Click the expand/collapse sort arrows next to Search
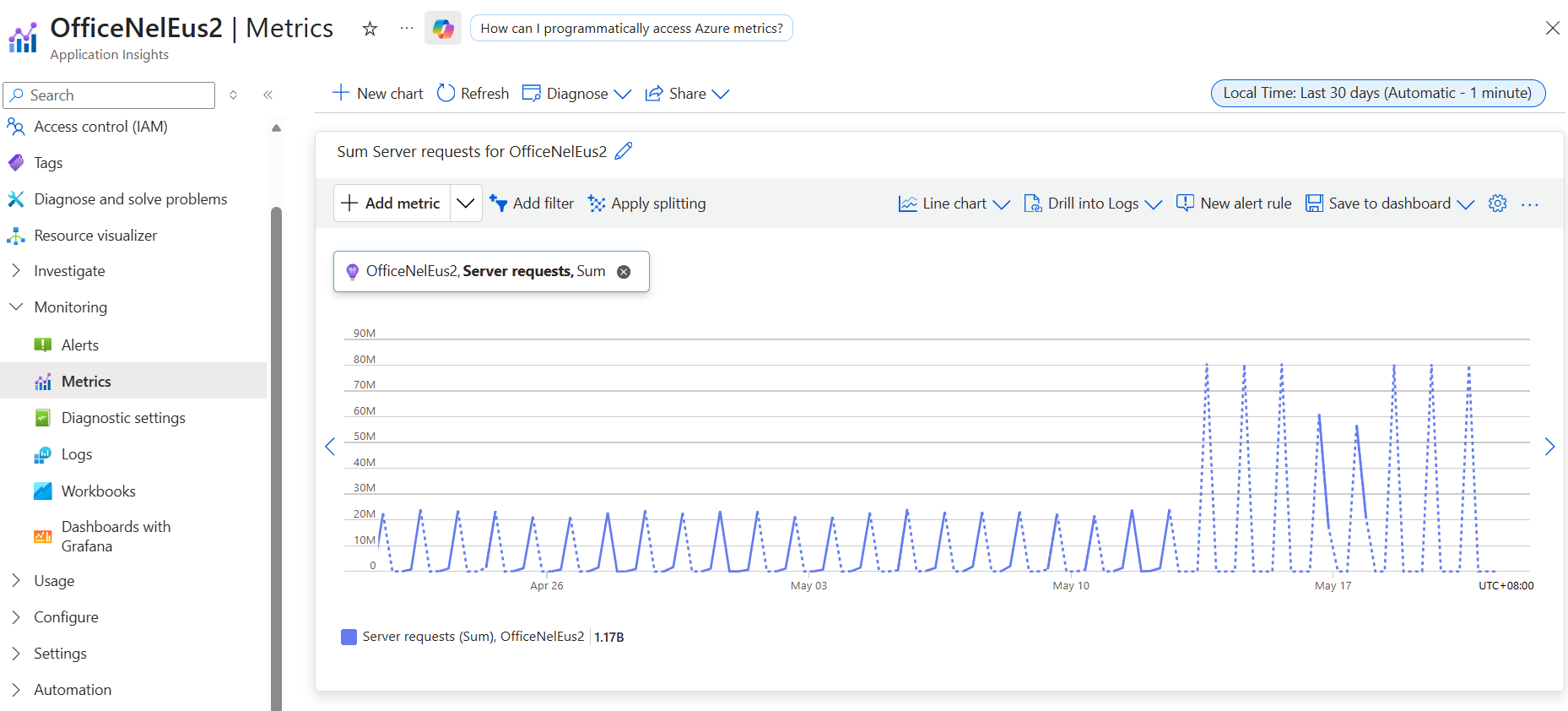 click(233, 95)
